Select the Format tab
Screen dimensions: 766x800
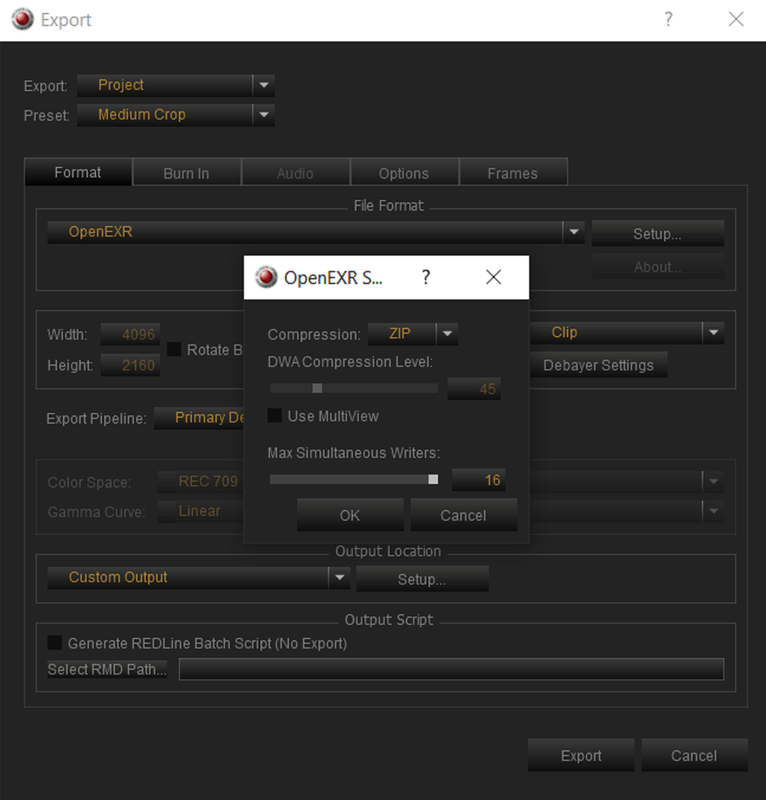click(78, 172)
